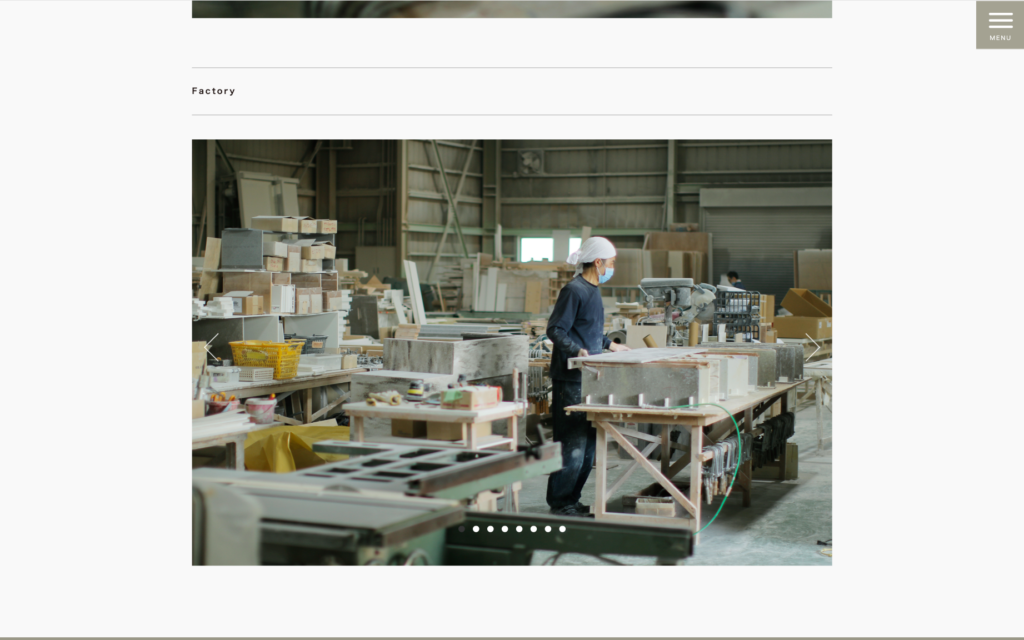Click the MENU text label
1024x640 pixels.
[x=1000, y=38]
